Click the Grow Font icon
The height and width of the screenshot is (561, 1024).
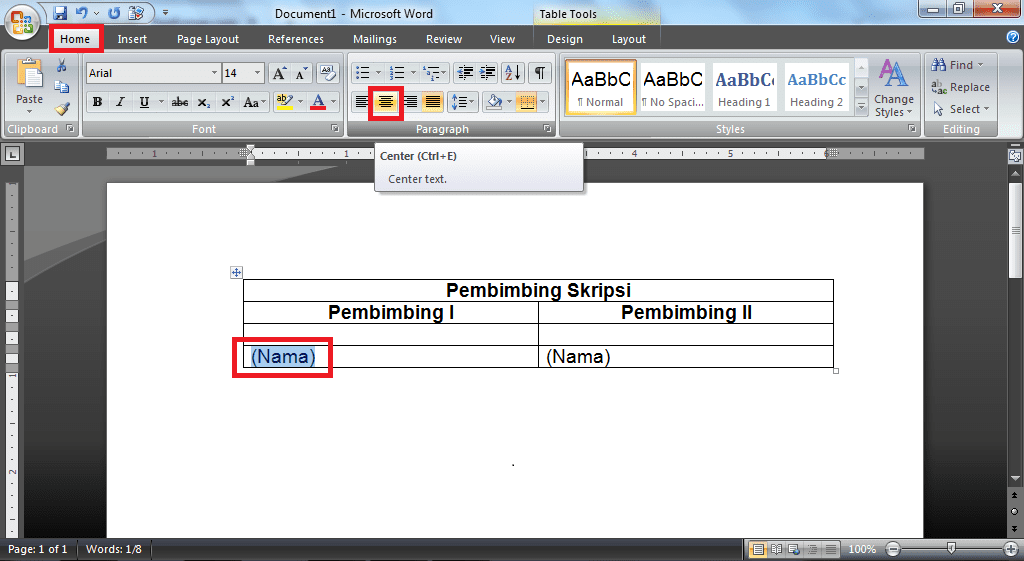280,73
